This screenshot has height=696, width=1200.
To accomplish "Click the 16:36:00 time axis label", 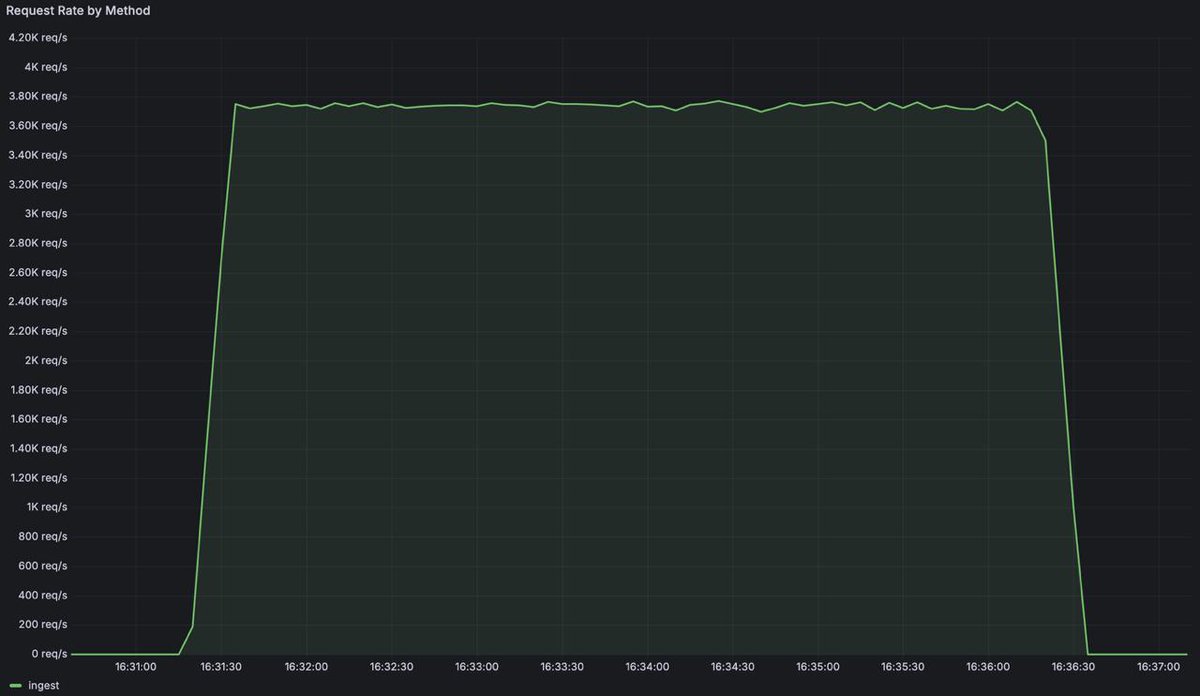I will 988,666.
